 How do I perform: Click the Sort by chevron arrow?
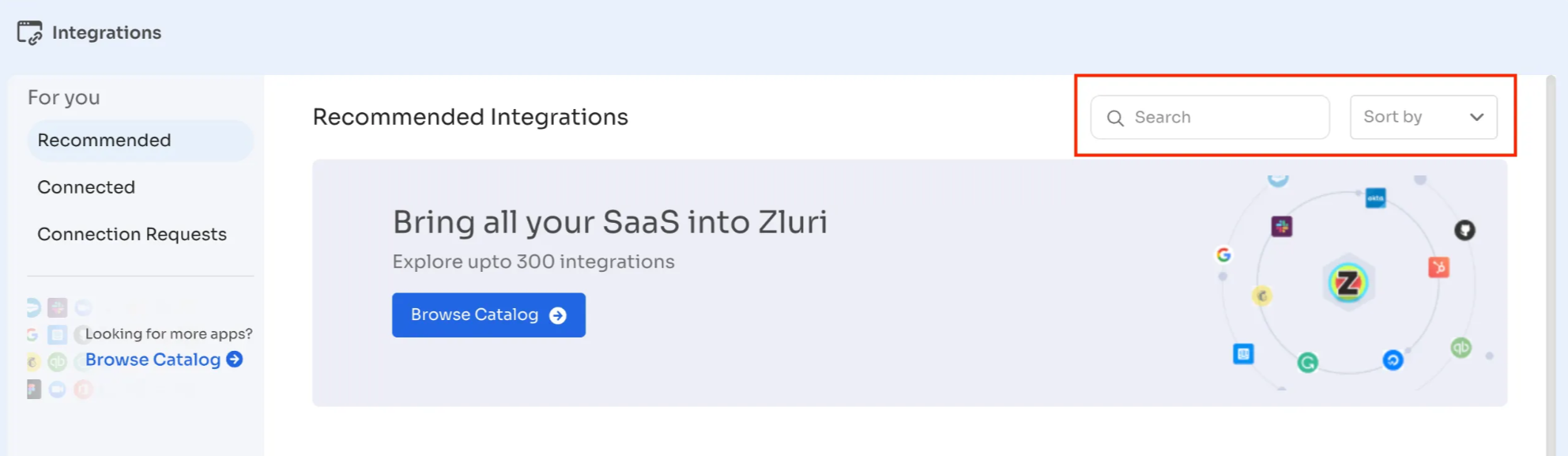(1476, 117)
